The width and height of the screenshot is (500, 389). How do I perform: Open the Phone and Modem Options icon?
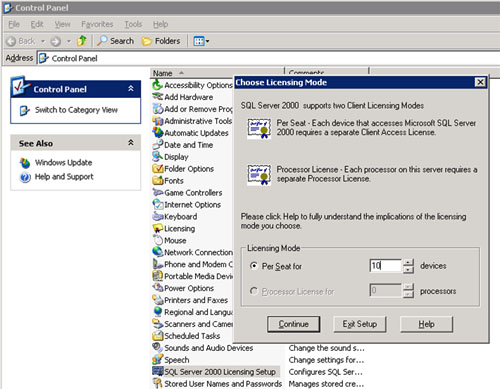[157, 264]
